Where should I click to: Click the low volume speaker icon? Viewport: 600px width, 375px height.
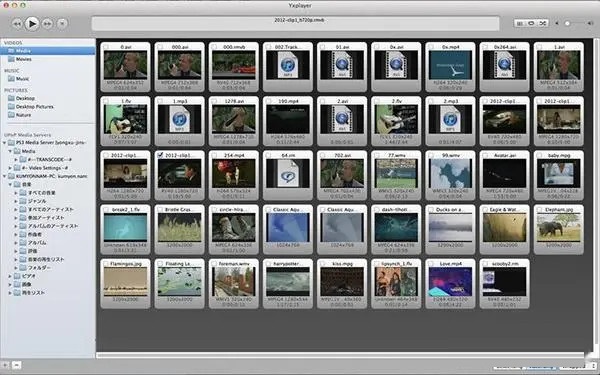pos(557,23)
